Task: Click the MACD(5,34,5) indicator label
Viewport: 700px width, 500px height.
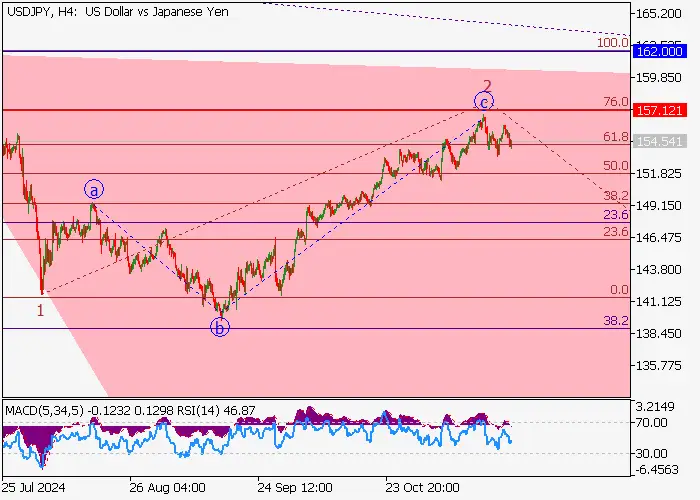Action: point(44,410)
